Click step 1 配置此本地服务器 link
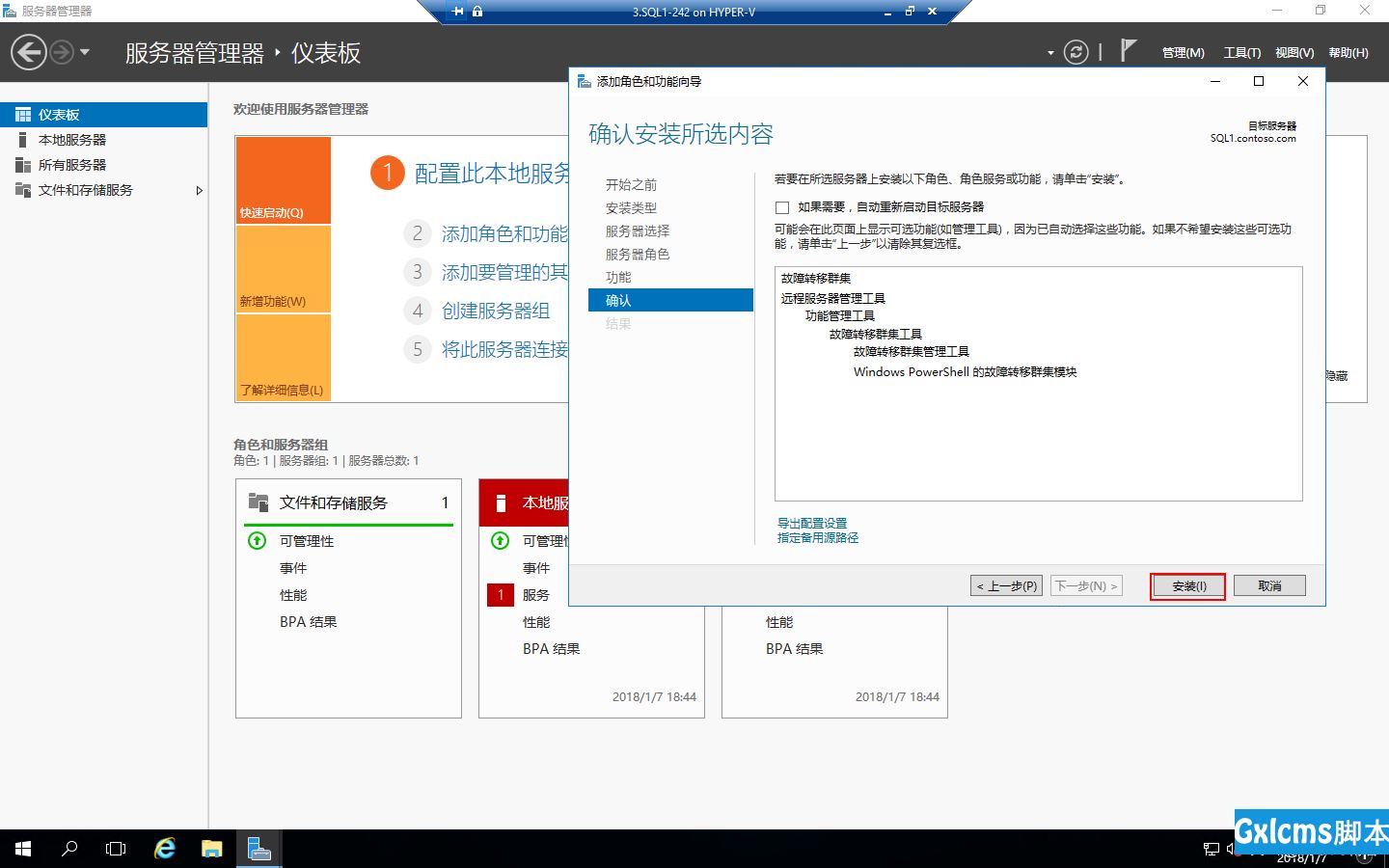 point(492,174)
